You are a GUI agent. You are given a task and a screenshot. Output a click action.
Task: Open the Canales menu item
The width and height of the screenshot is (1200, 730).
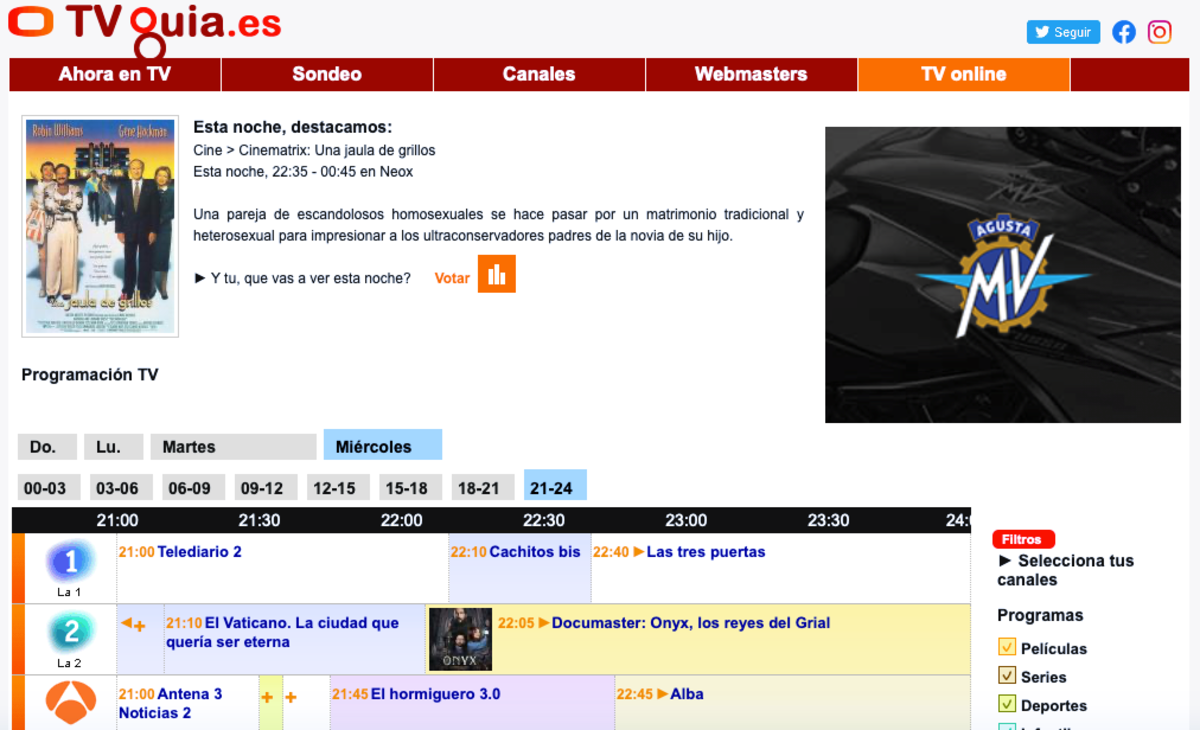coord(538,73)
